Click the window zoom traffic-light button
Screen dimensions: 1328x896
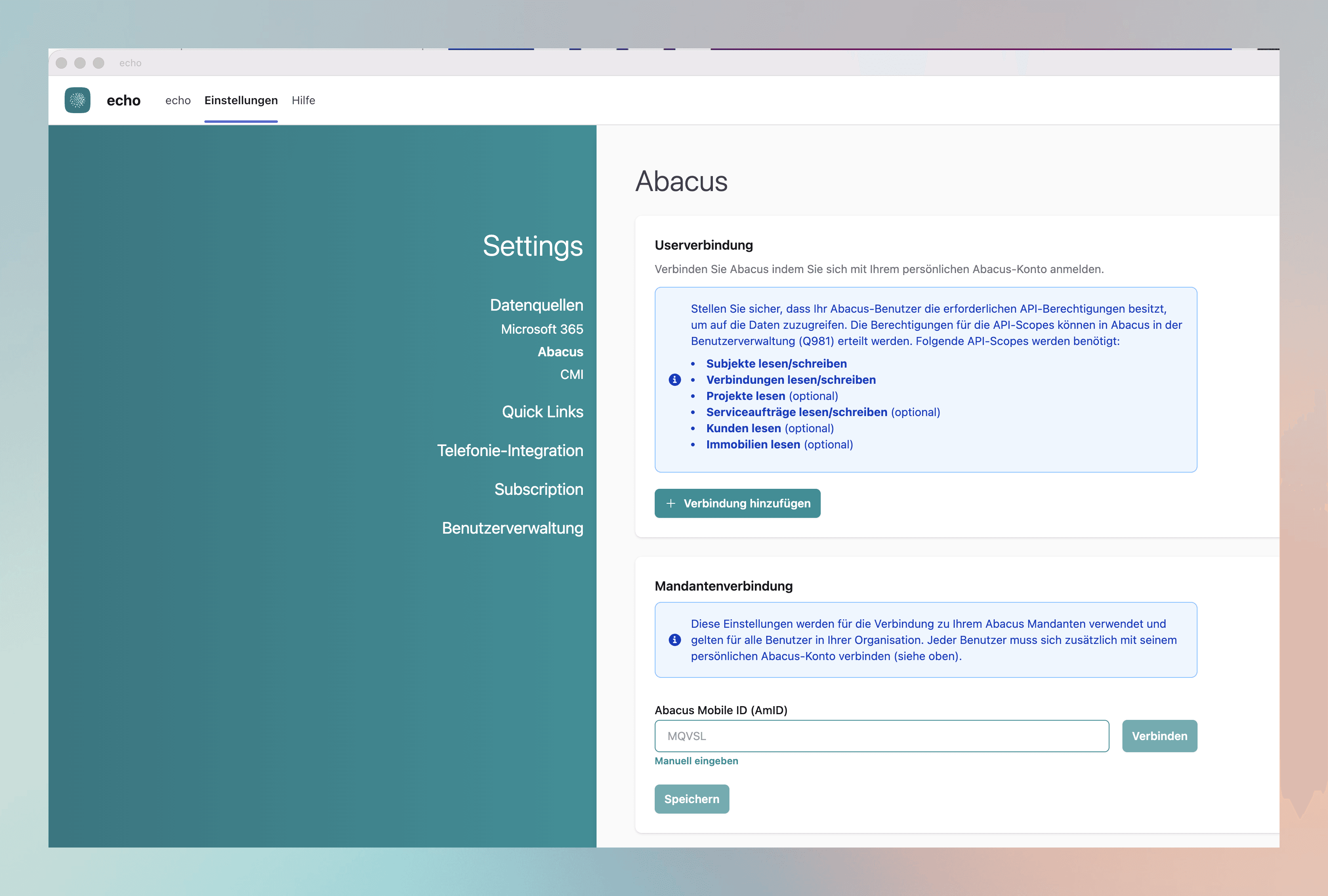[98, 63]
